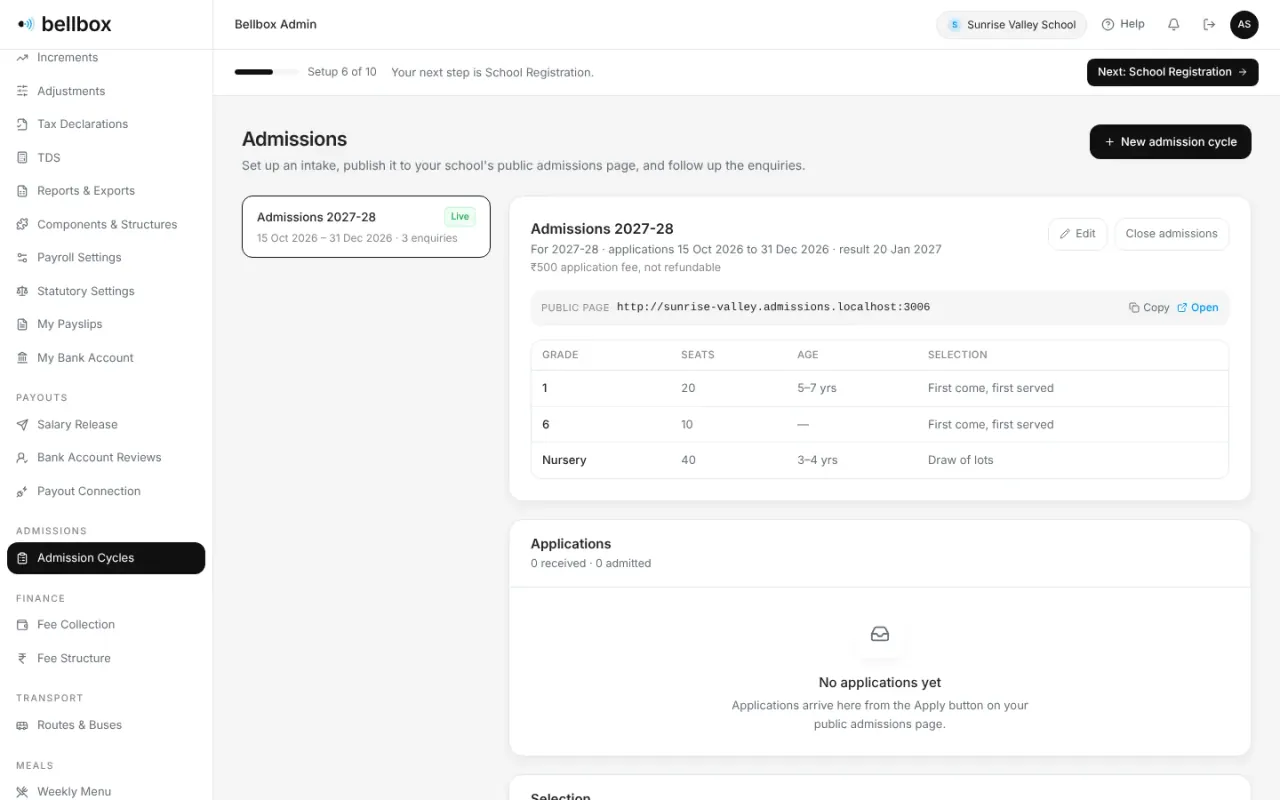Viewport: 1280px width, 800px height.
Task: Click the setup progress bar
Action: tap(266, 72)
